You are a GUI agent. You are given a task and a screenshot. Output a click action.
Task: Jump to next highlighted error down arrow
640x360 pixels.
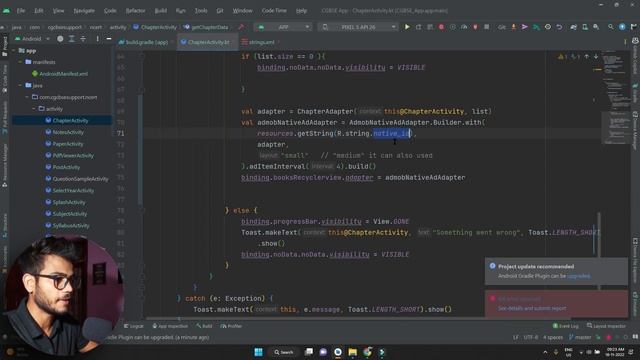(x=596, y=56)
